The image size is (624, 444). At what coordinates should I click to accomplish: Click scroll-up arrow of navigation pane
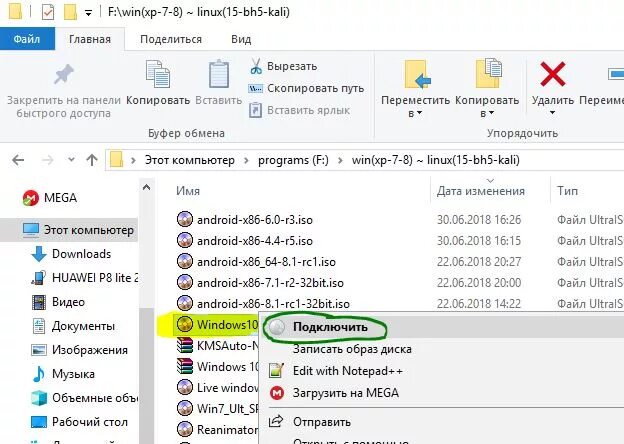click(146, 187)
